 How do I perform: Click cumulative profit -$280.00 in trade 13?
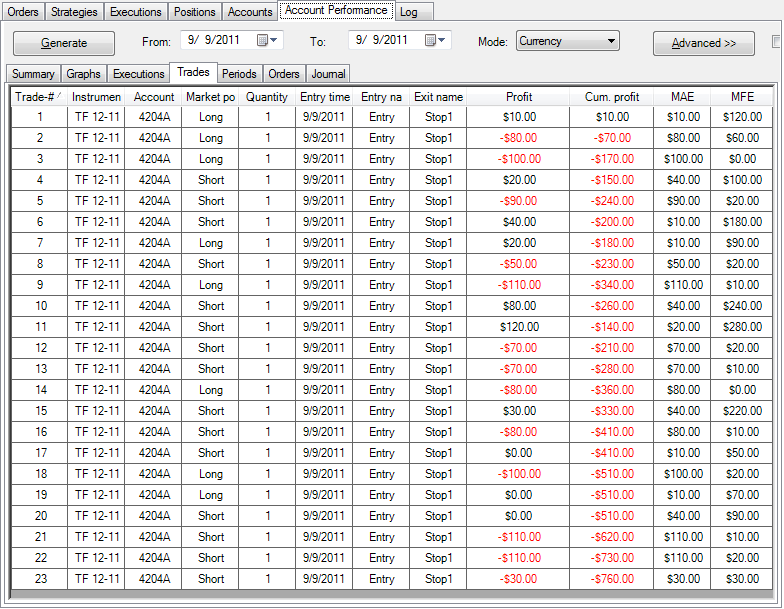click(611, 369)
